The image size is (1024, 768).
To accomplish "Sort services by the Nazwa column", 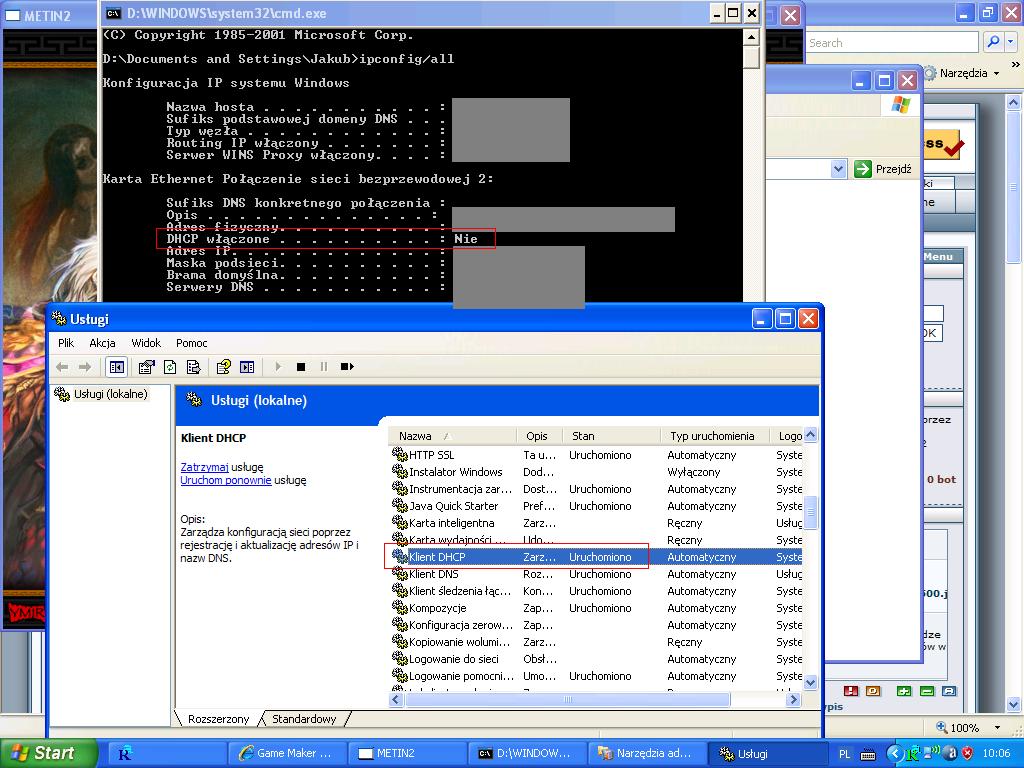I will (452, 436).
